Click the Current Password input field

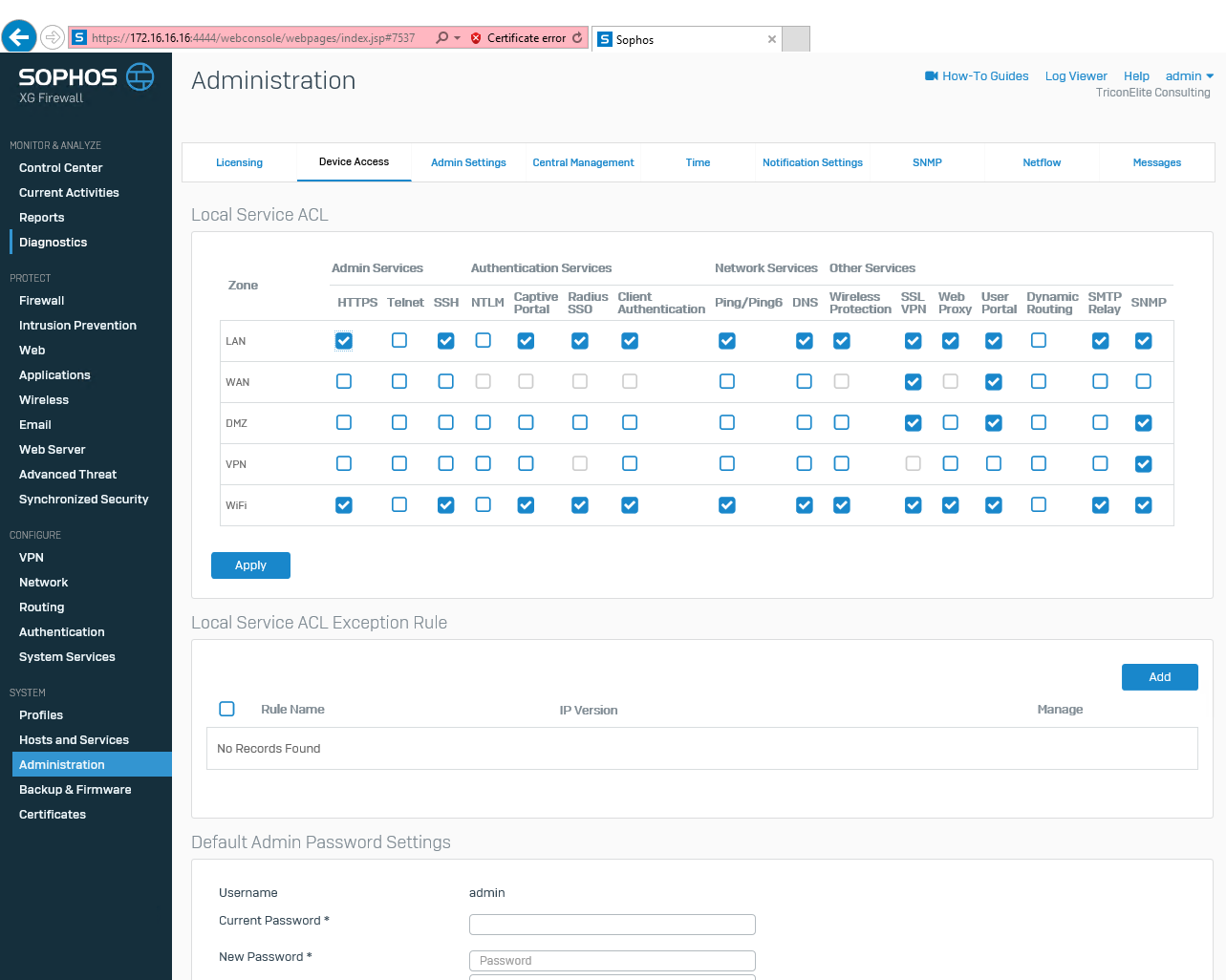(x=613, y=925)
